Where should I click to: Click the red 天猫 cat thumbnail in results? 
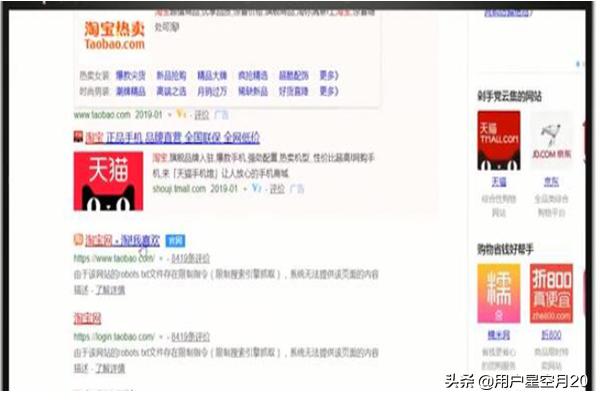[x=108, y=181]
